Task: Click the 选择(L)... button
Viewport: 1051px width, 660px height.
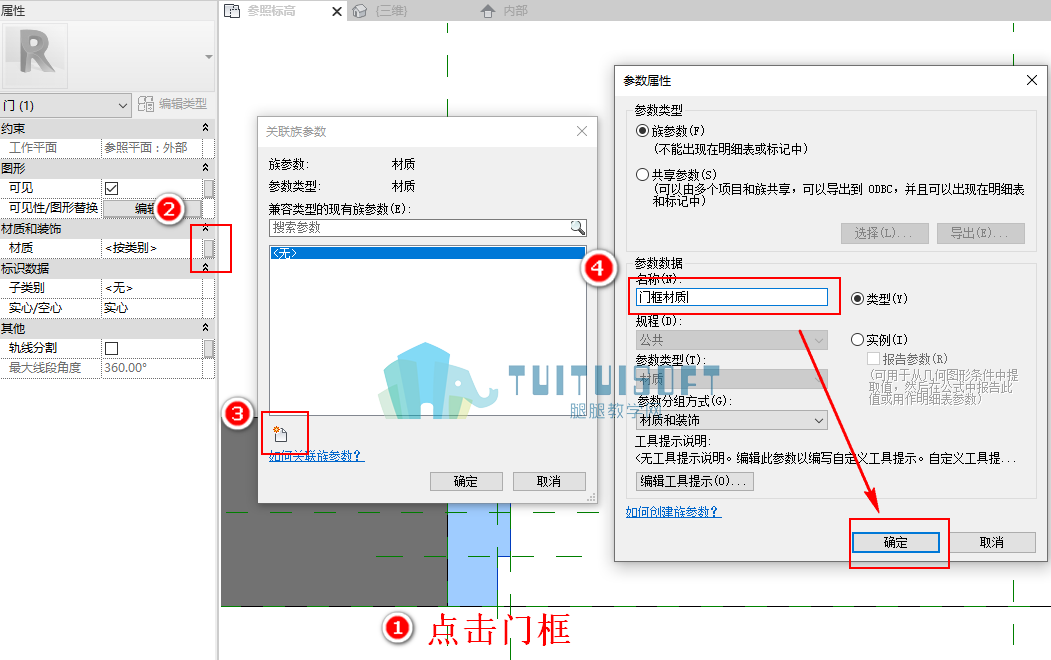Action: 884,233
